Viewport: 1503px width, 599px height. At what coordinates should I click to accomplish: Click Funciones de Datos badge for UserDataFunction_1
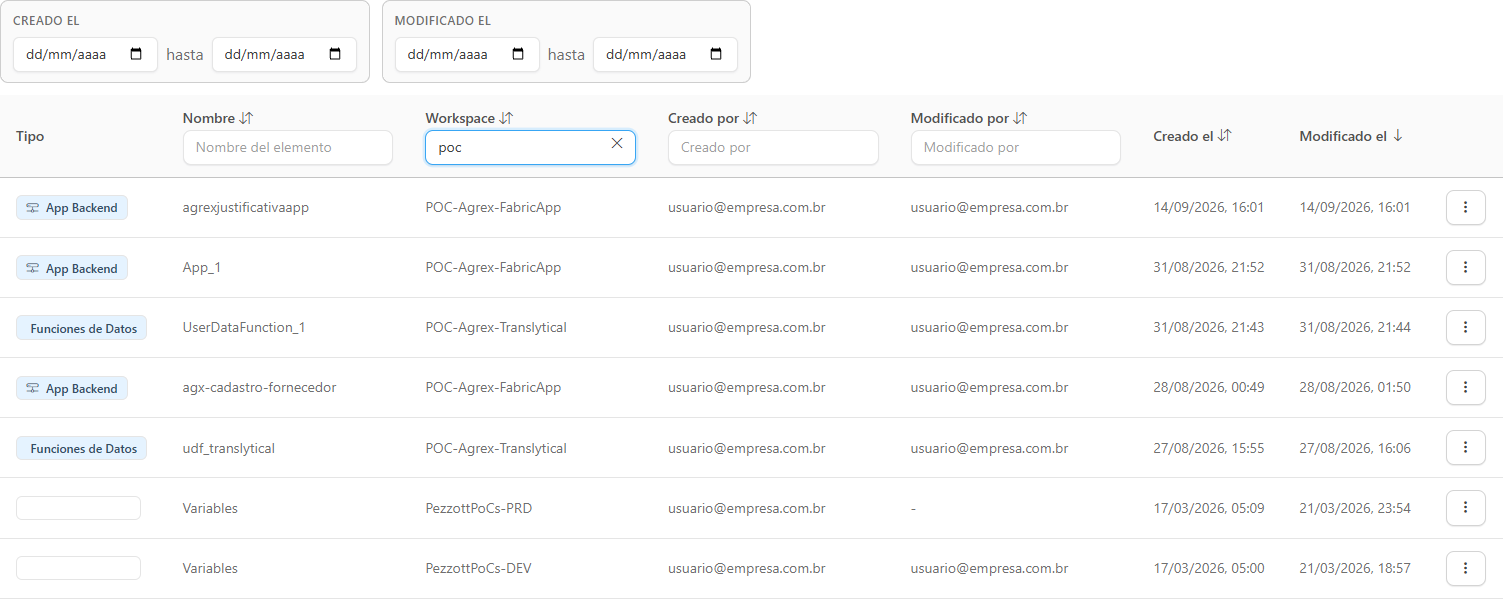[x=81, y=328]
